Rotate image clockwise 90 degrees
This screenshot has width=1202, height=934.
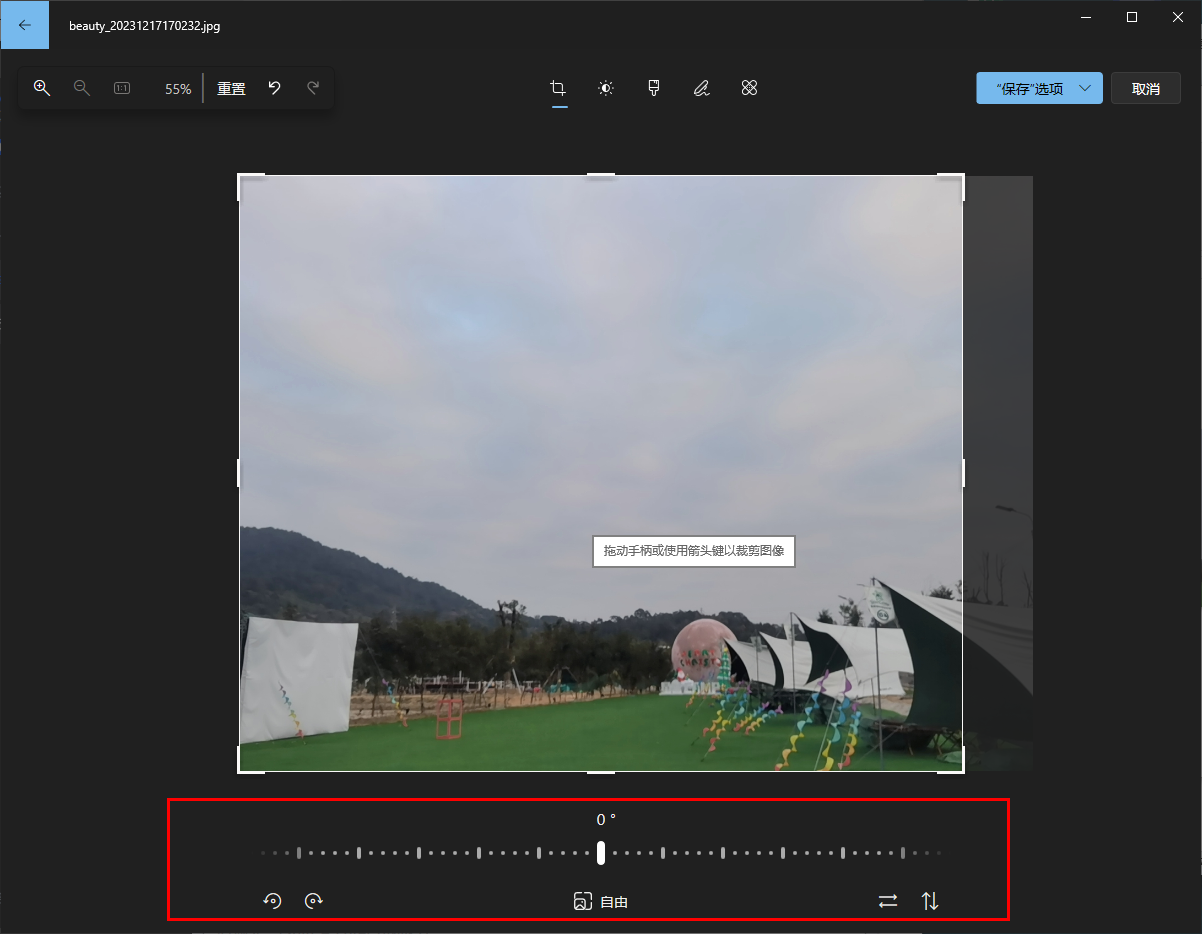coord(314,901)
